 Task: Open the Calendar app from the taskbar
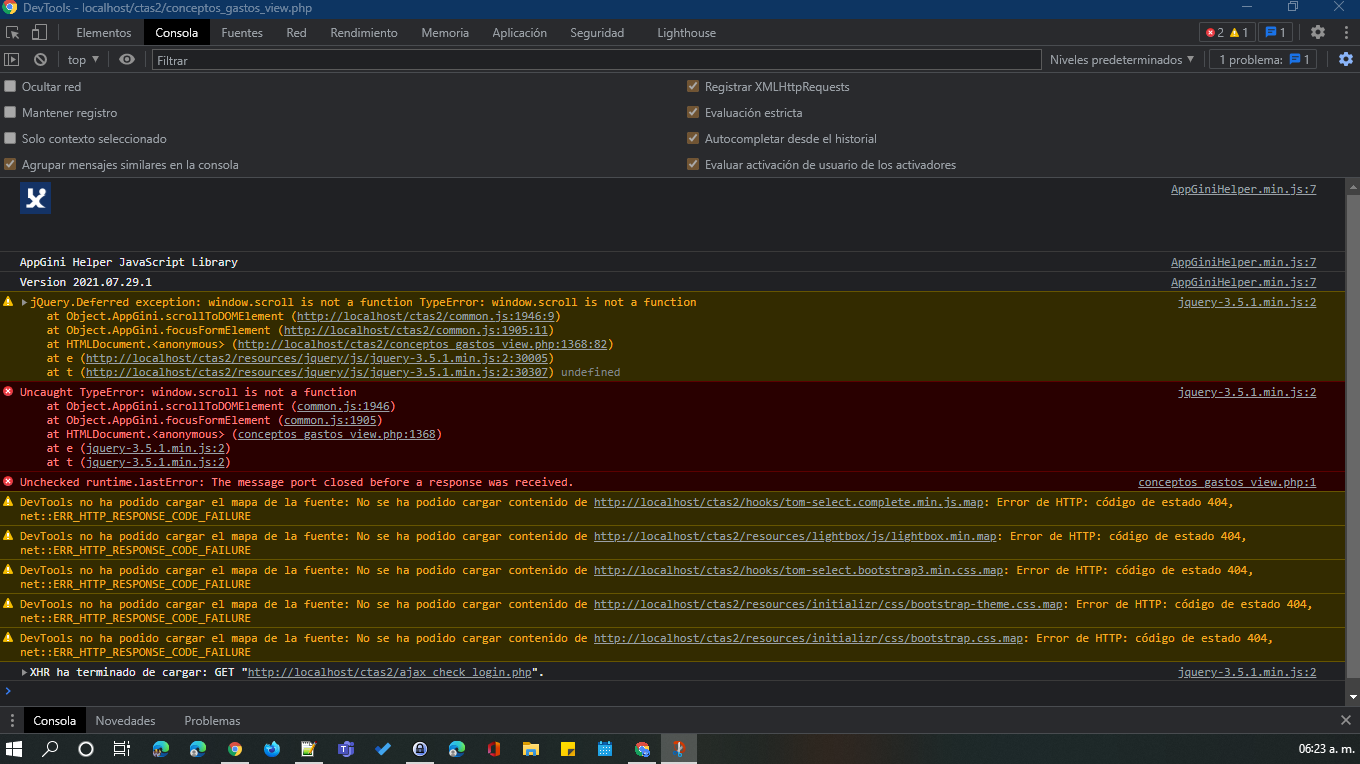pos(605,749)
